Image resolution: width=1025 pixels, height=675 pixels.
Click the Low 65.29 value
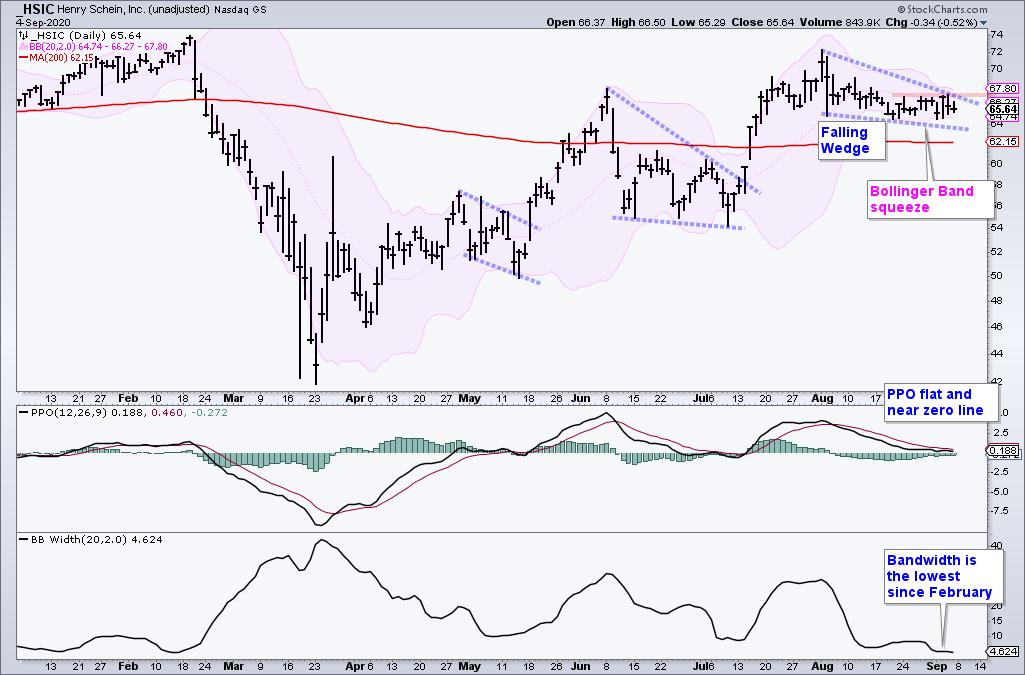click(x=697, y=22)
